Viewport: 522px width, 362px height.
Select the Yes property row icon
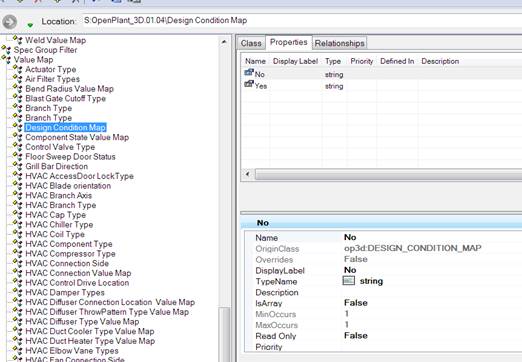(x=249, y=84)
